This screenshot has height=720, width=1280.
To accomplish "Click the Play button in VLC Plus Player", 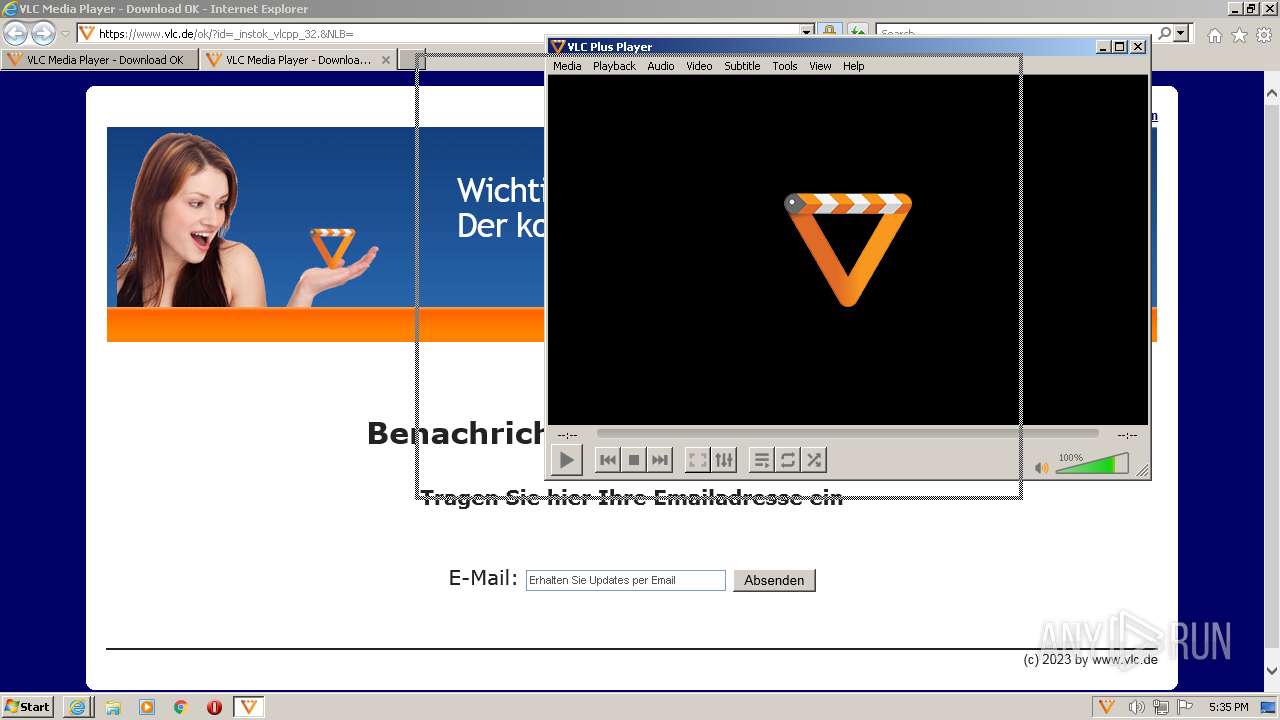I will point(566,460).
